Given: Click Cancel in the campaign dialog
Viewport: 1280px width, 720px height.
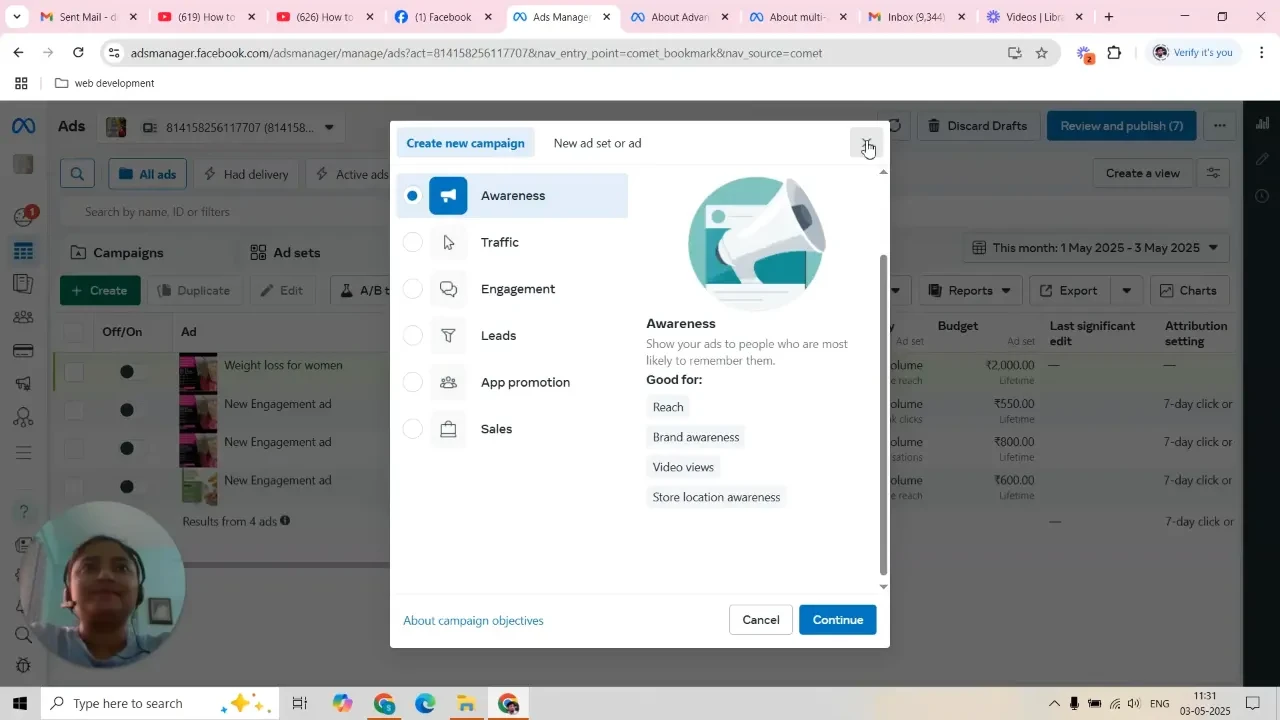Looking at the screenshot, I should pos(761,620).
